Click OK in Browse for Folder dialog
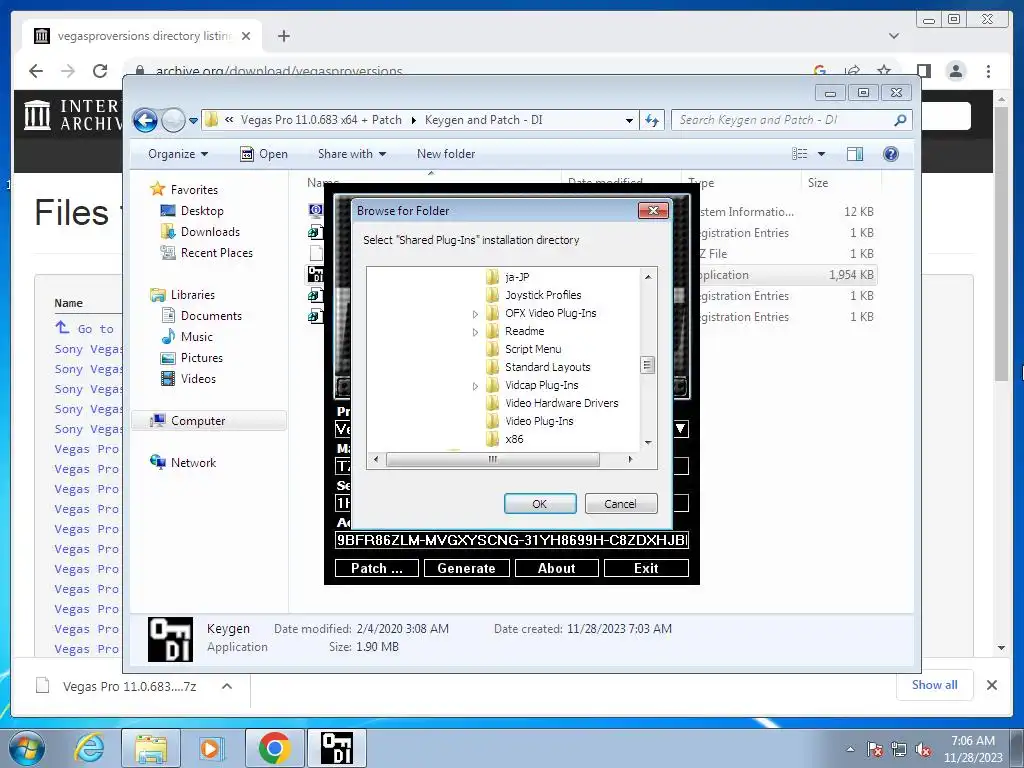This screenshot has width=1024, height=768. point(539,504)
